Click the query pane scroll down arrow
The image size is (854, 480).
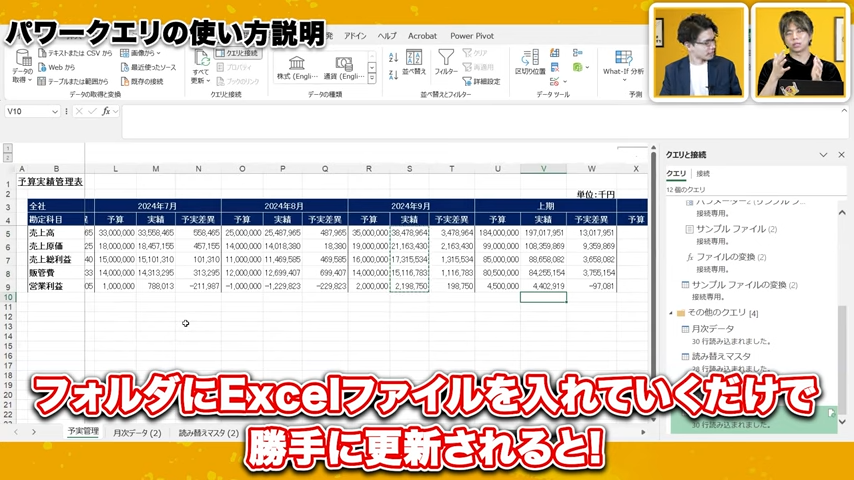[843, 421]
